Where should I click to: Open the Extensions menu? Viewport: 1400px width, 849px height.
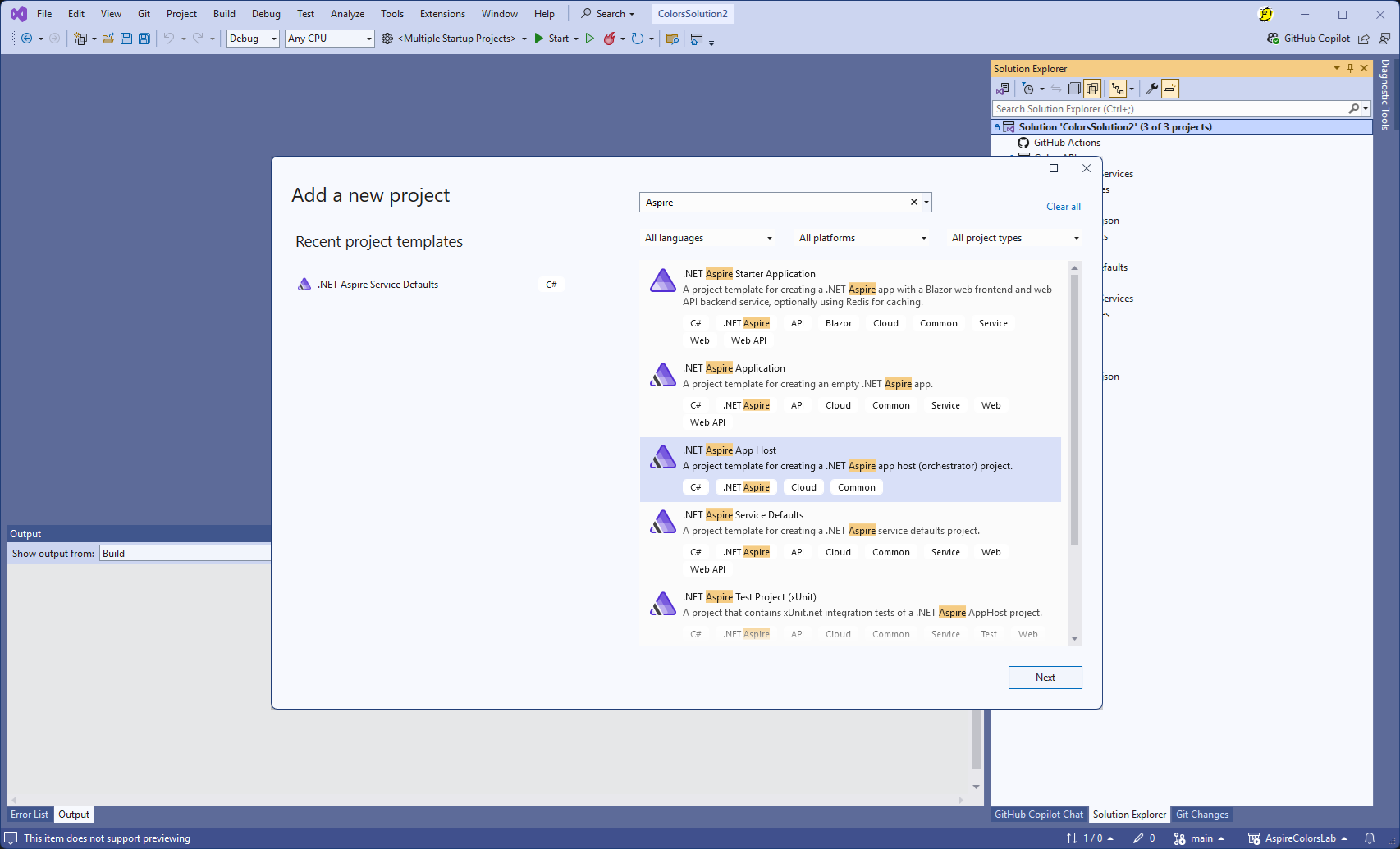tap(442, 14)
